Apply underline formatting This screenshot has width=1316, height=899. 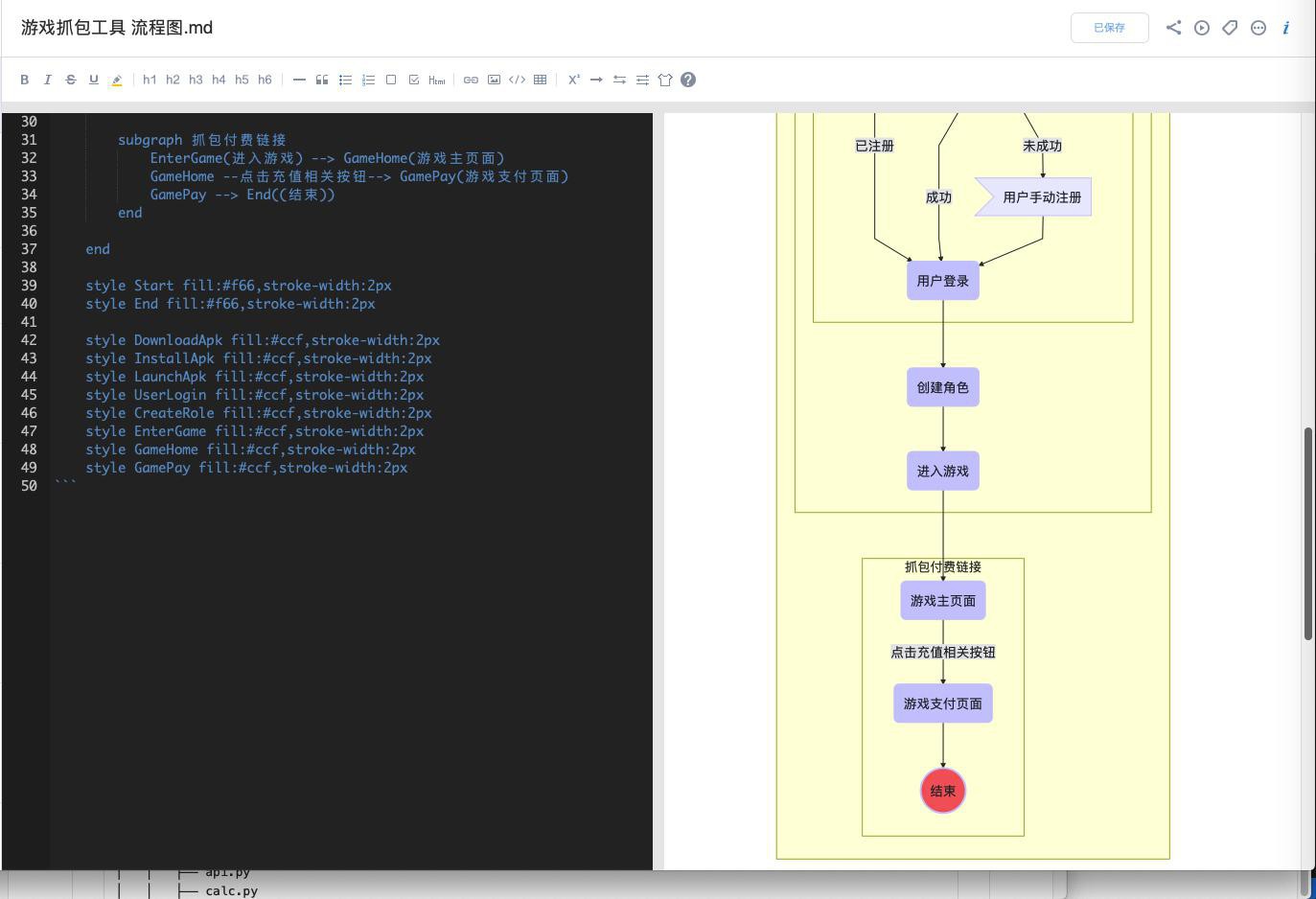point(94,80)
